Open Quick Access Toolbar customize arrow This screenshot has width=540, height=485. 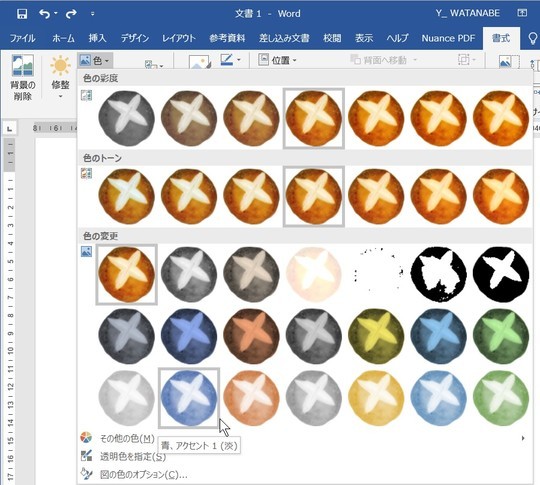(93, 14)
